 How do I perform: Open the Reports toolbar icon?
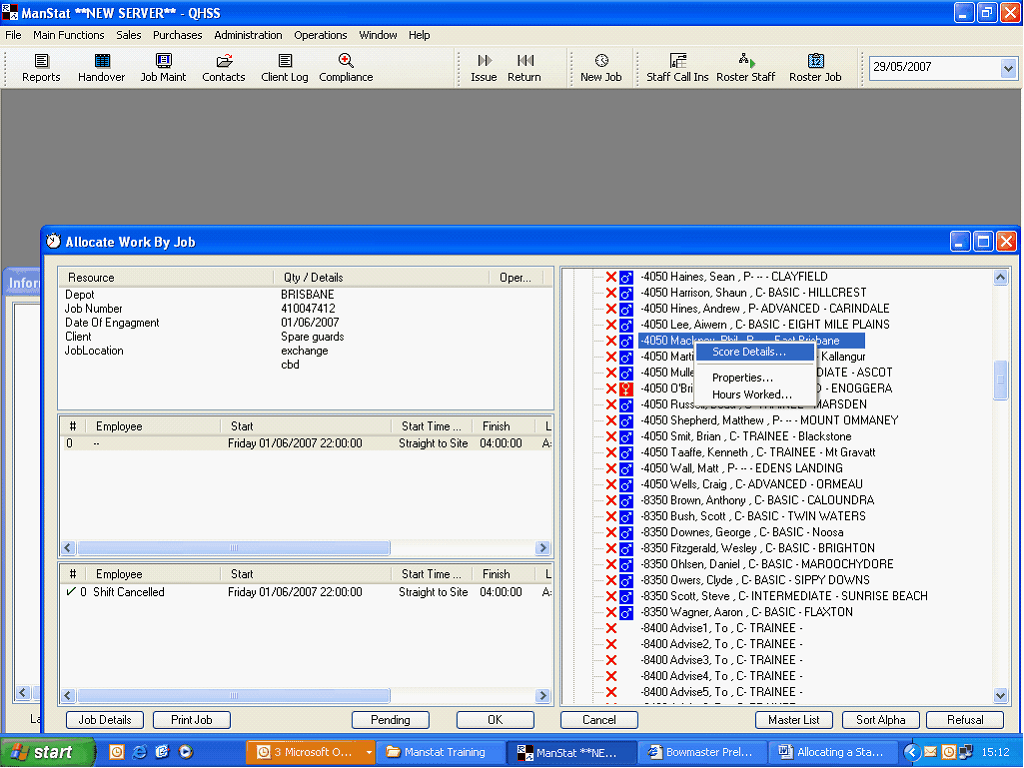41,62
